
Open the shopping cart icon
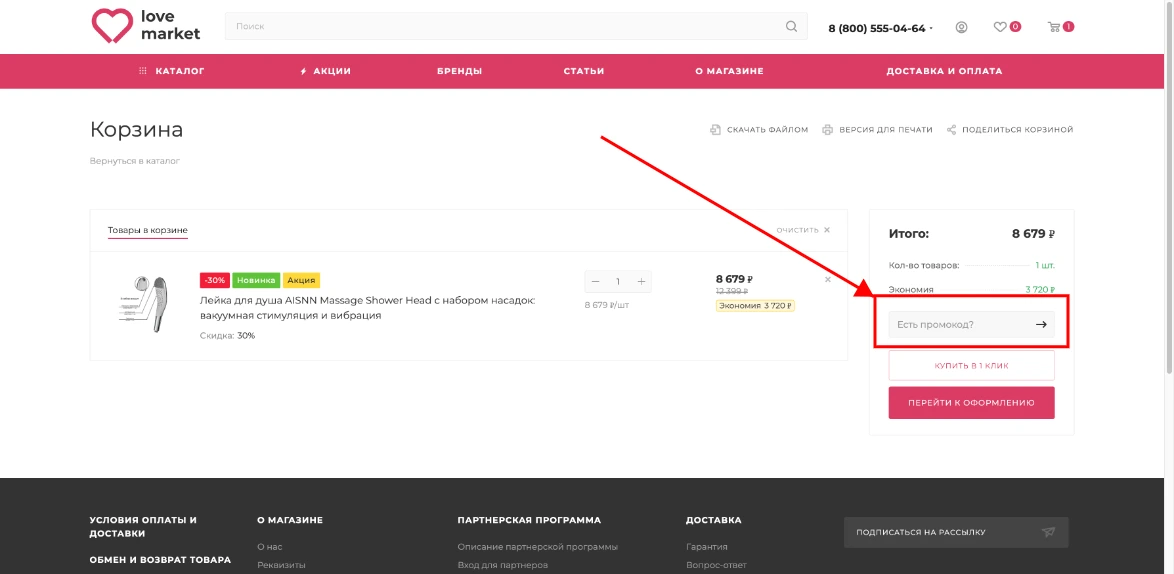click(x=1054, y=27)
